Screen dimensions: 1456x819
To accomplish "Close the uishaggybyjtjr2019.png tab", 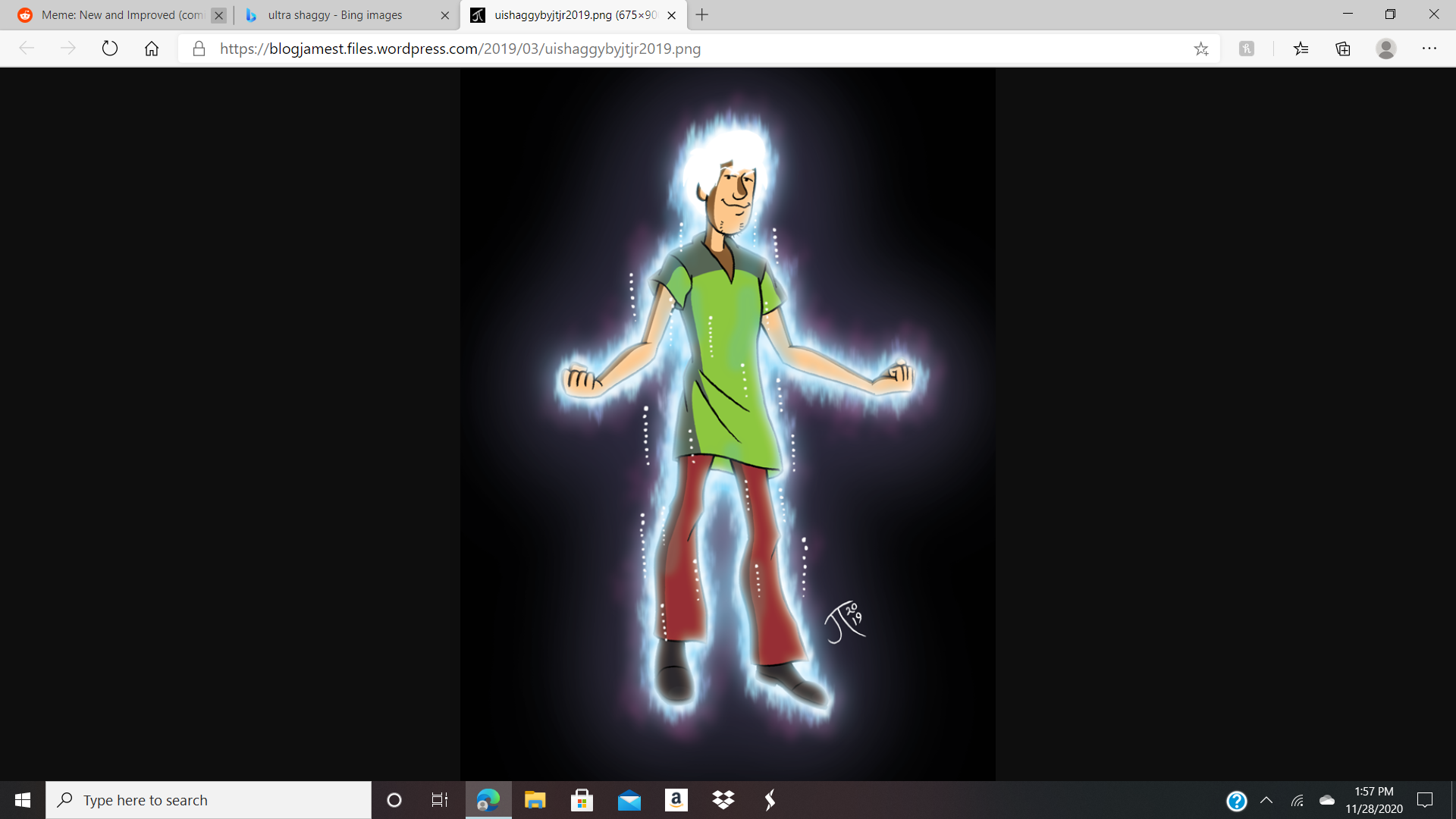I will pyautogui.click(x=671, y=15).
